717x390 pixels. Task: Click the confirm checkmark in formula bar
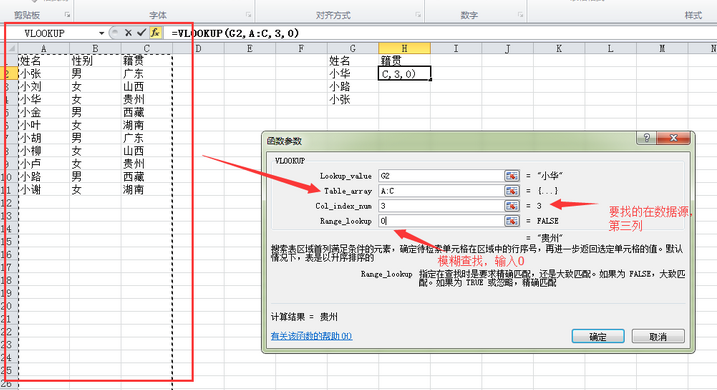pyautogui.click(x=141, y=32)
